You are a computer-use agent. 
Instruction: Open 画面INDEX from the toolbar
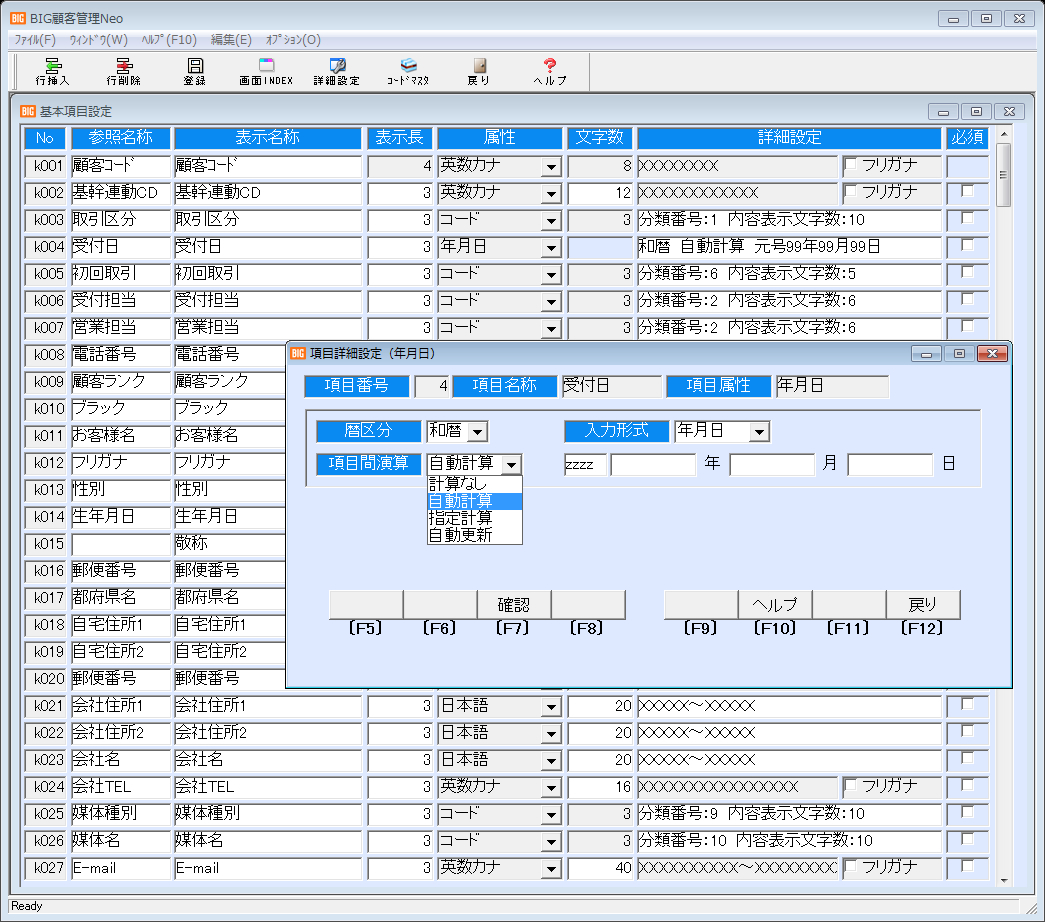266,71
